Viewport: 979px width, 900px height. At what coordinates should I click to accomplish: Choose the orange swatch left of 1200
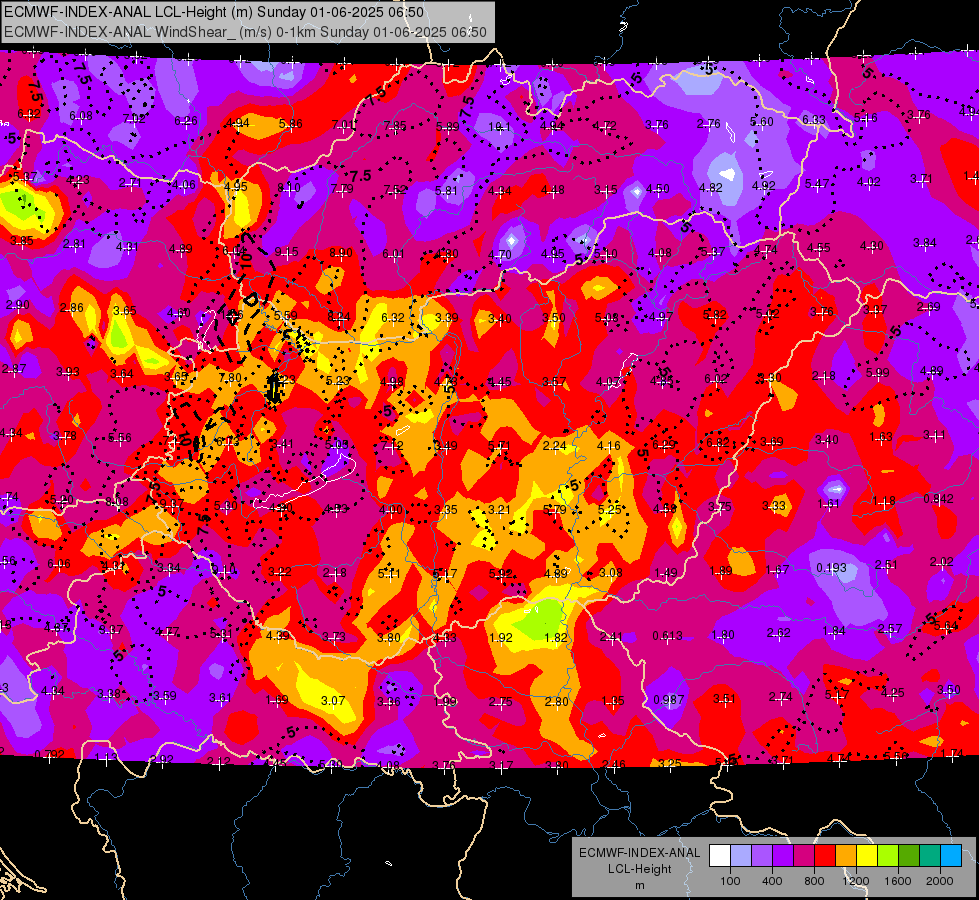(x=846, y=855)
